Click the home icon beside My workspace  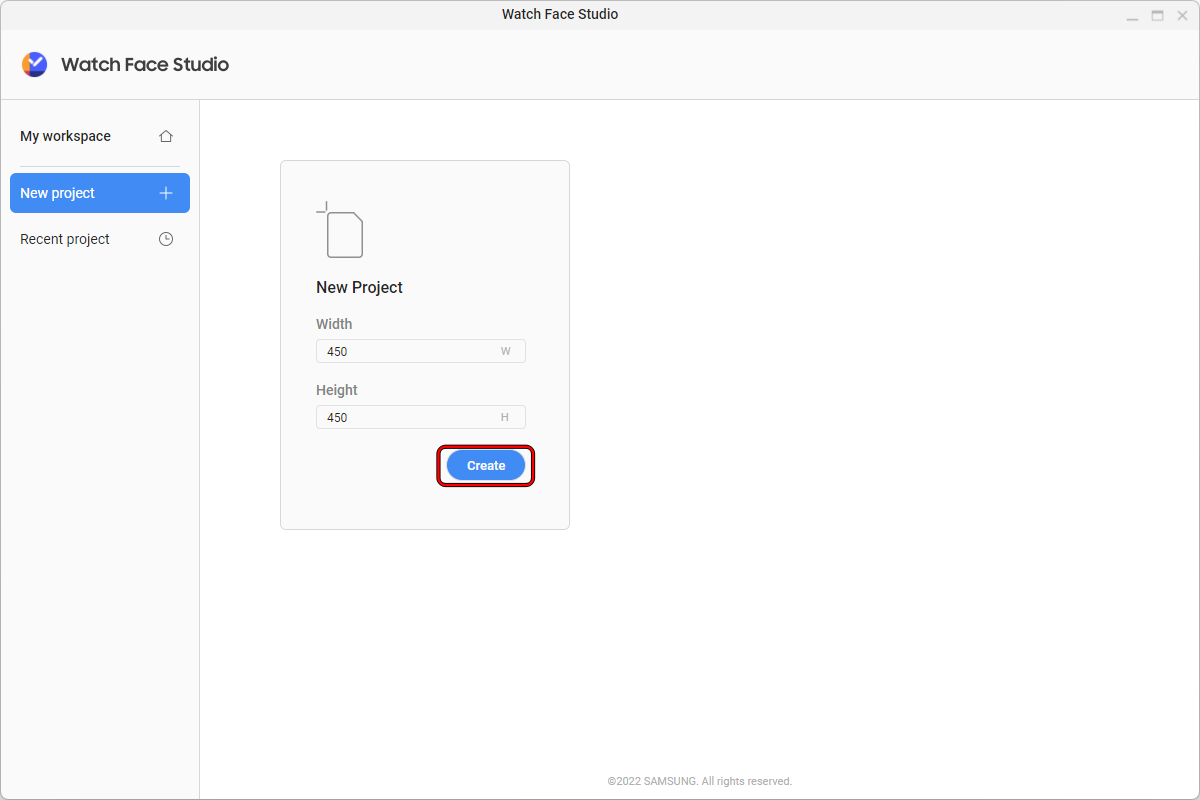(166, 136)
